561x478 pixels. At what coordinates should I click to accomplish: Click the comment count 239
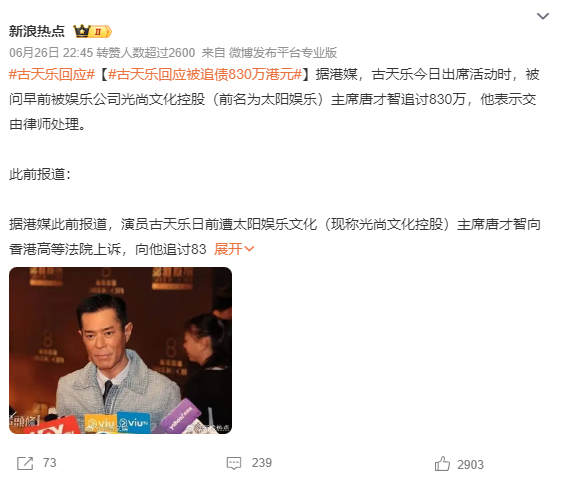tap(262, 463)
